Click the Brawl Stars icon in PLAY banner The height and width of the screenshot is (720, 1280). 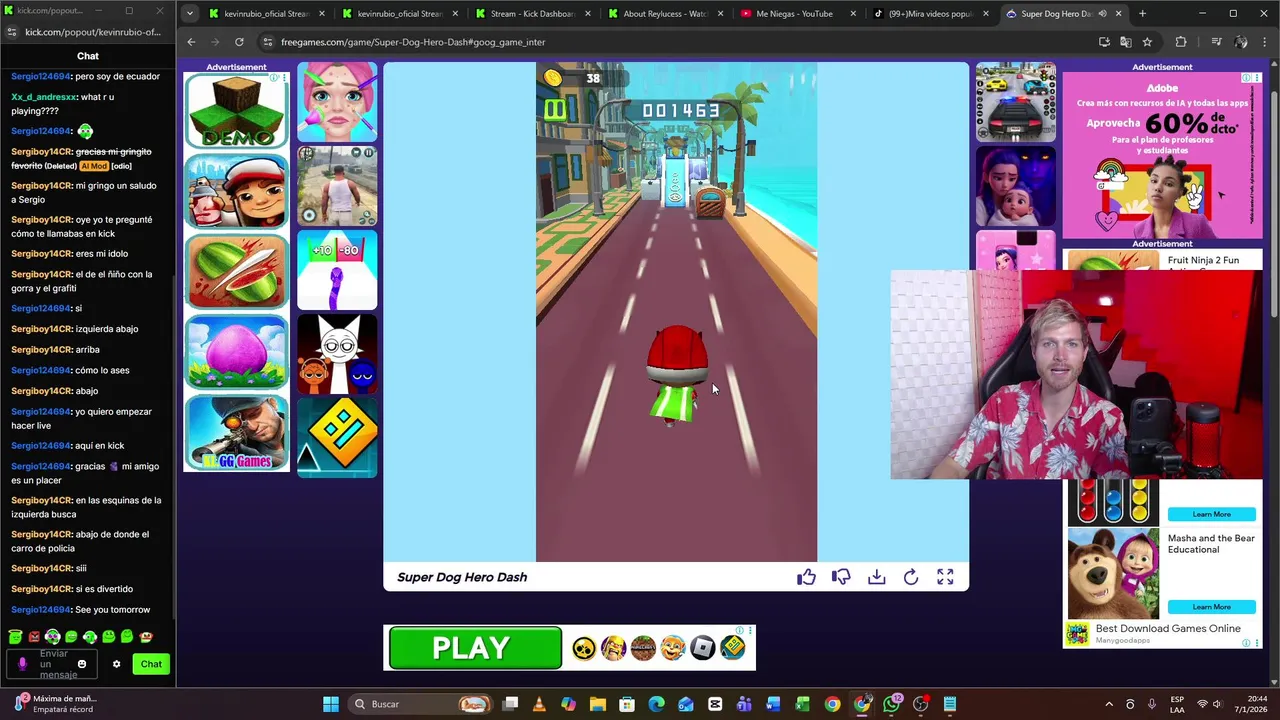584,648
